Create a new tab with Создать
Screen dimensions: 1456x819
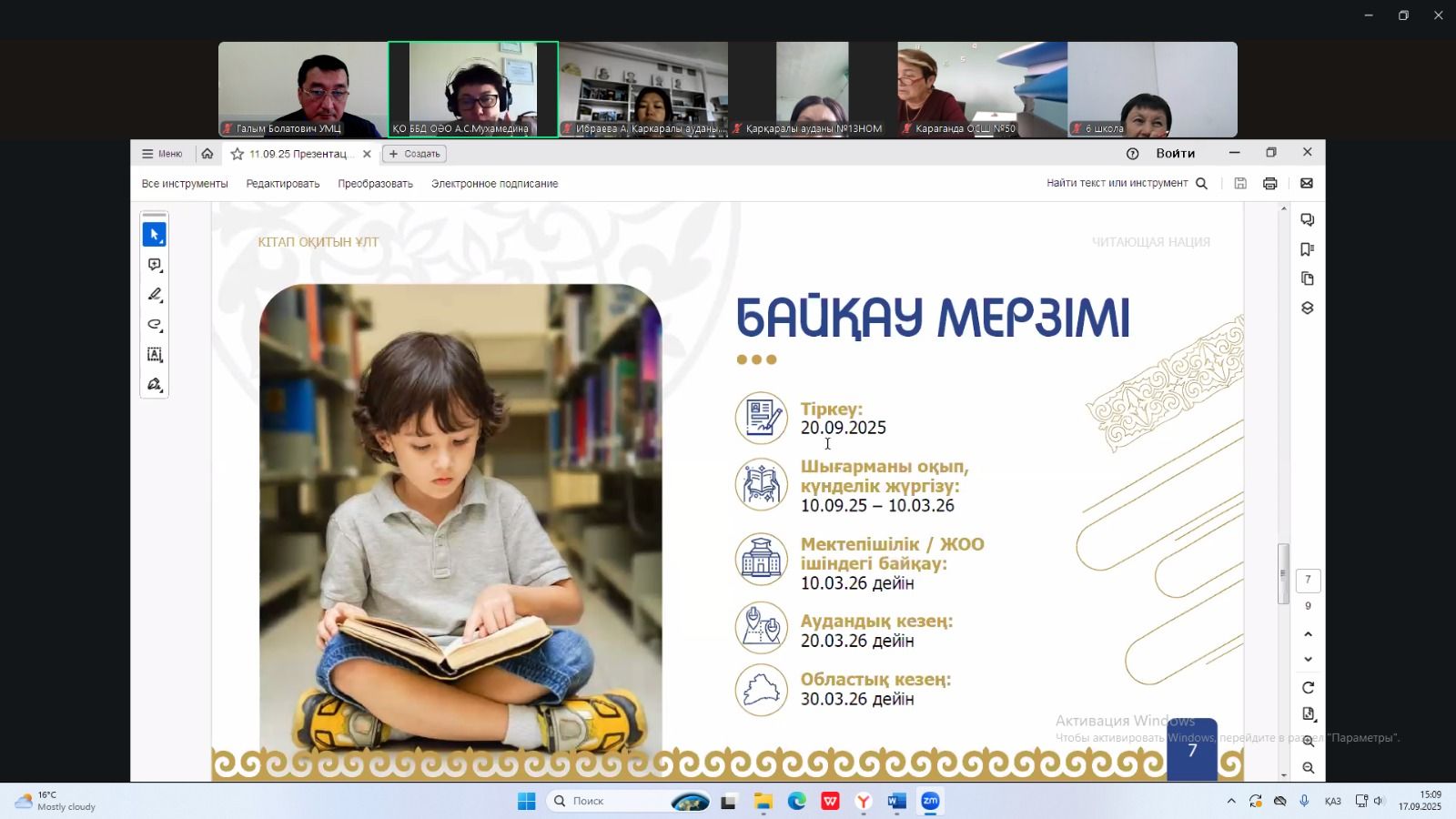coord(414,154)
